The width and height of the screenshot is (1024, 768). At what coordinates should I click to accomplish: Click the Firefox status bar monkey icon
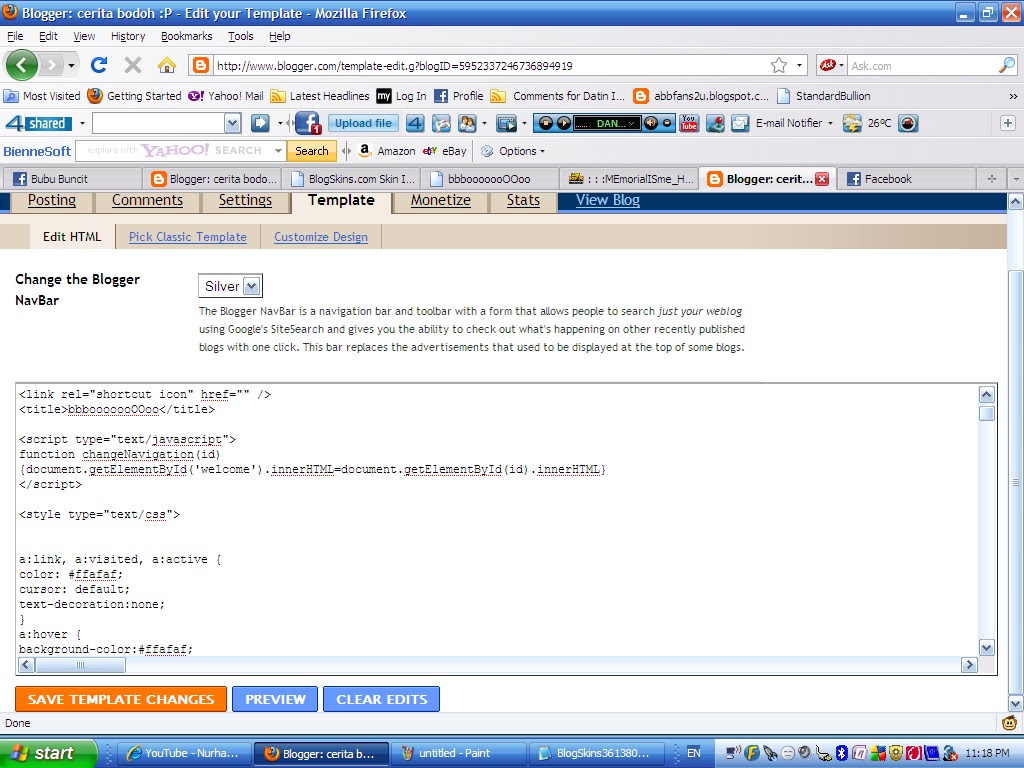(1009, 723)
